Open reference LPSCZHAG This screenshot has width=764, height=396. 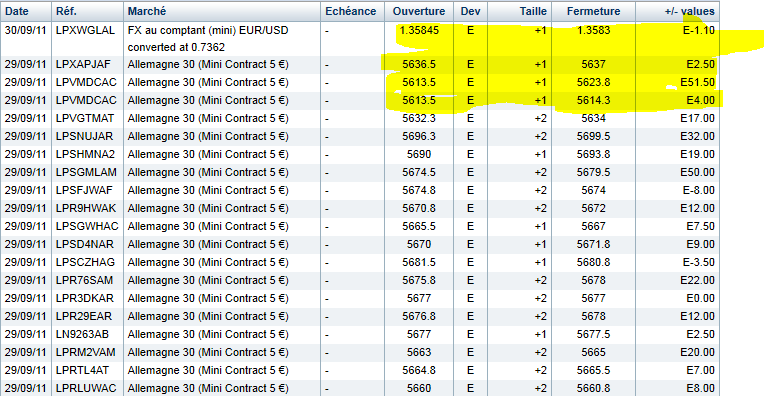[85, 263]
